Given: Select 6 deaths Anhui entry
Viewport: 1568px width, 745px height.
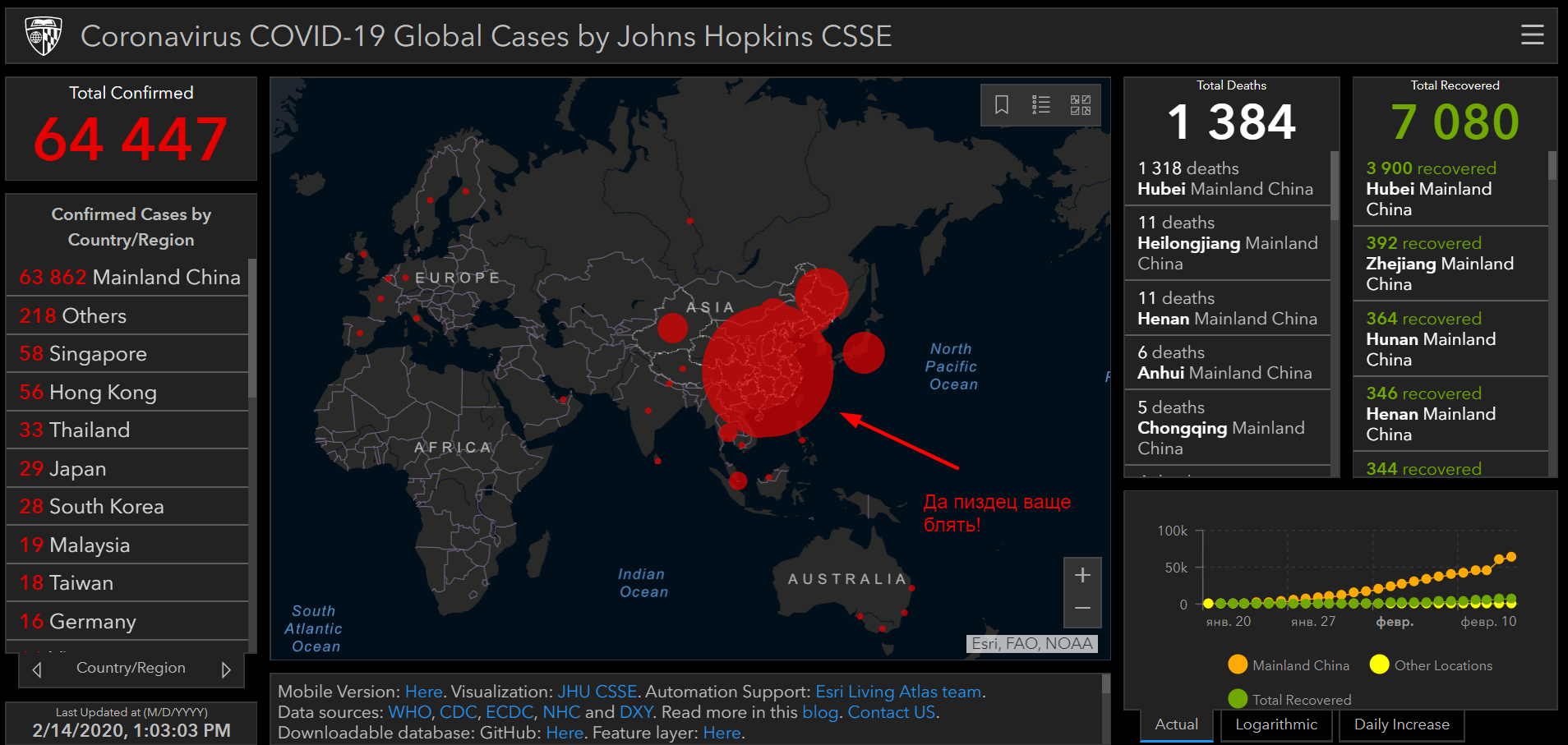Looking at the screenshot, I should [1227, 362].
